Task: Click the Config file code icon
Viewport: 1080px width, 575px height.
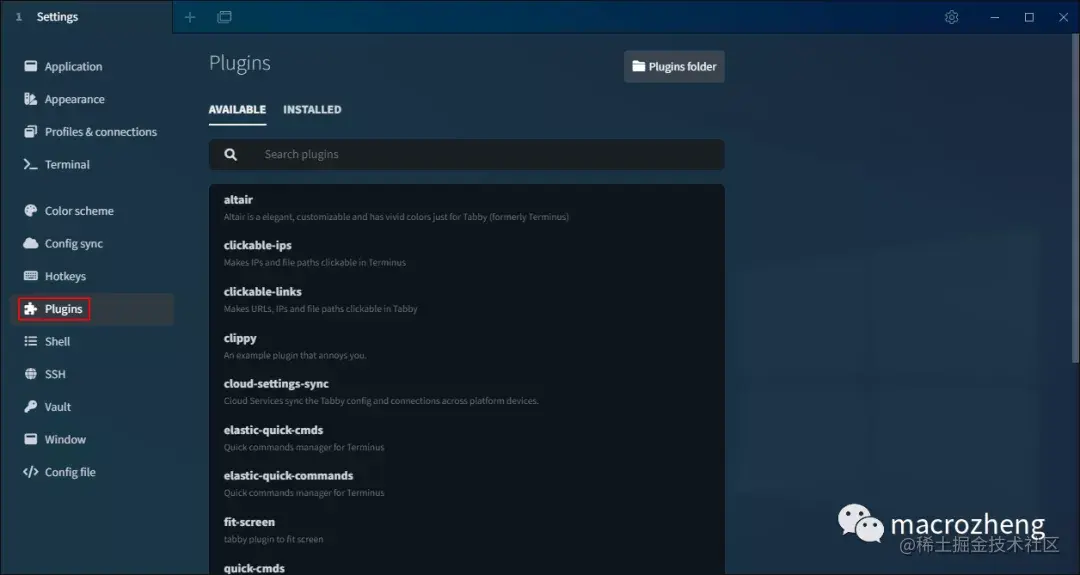Action: click(x=30, y=472)
